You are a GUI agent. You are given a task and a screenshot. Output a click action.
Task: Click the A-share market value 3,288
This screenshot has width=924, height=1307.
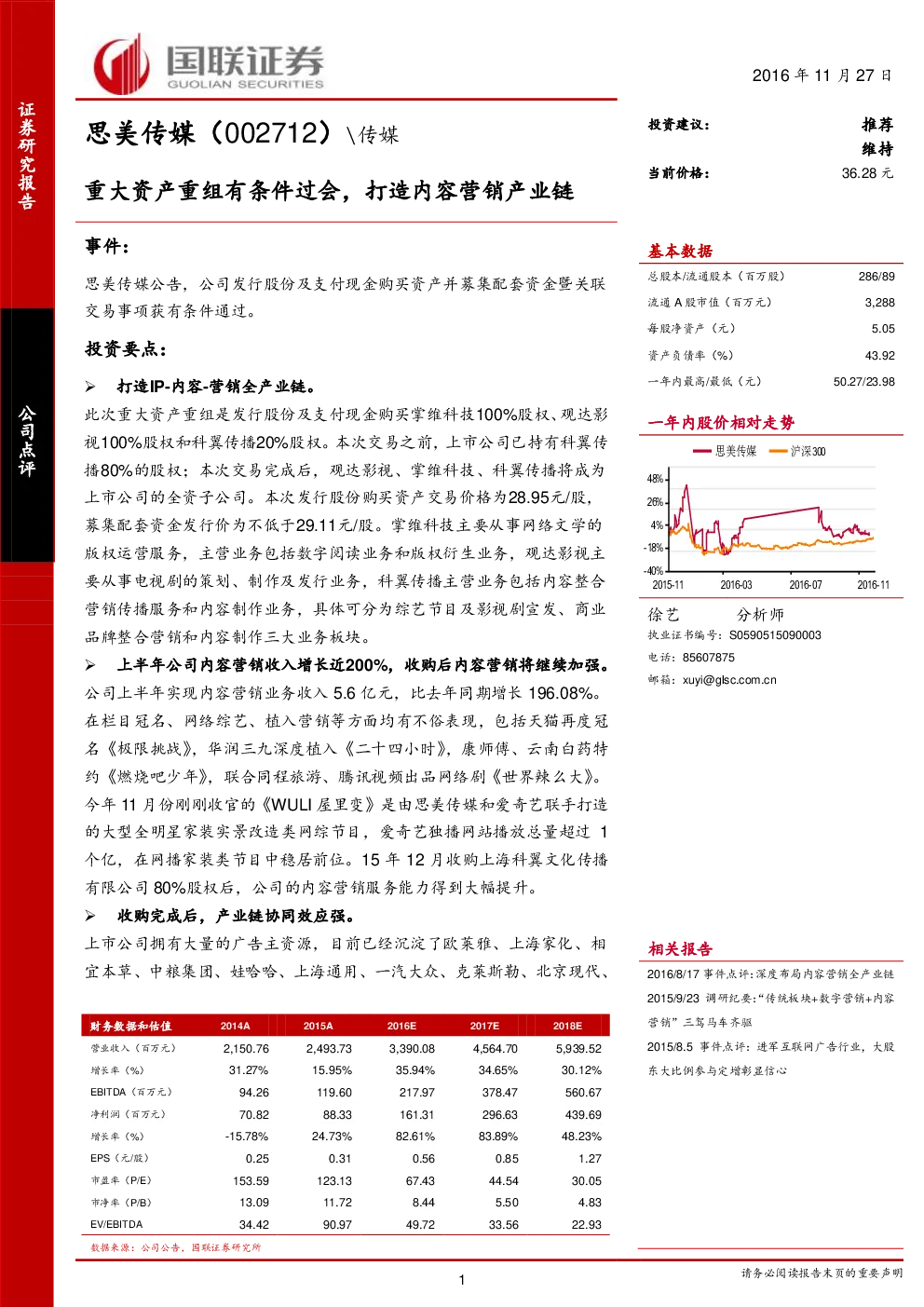[x=879, y=303]
